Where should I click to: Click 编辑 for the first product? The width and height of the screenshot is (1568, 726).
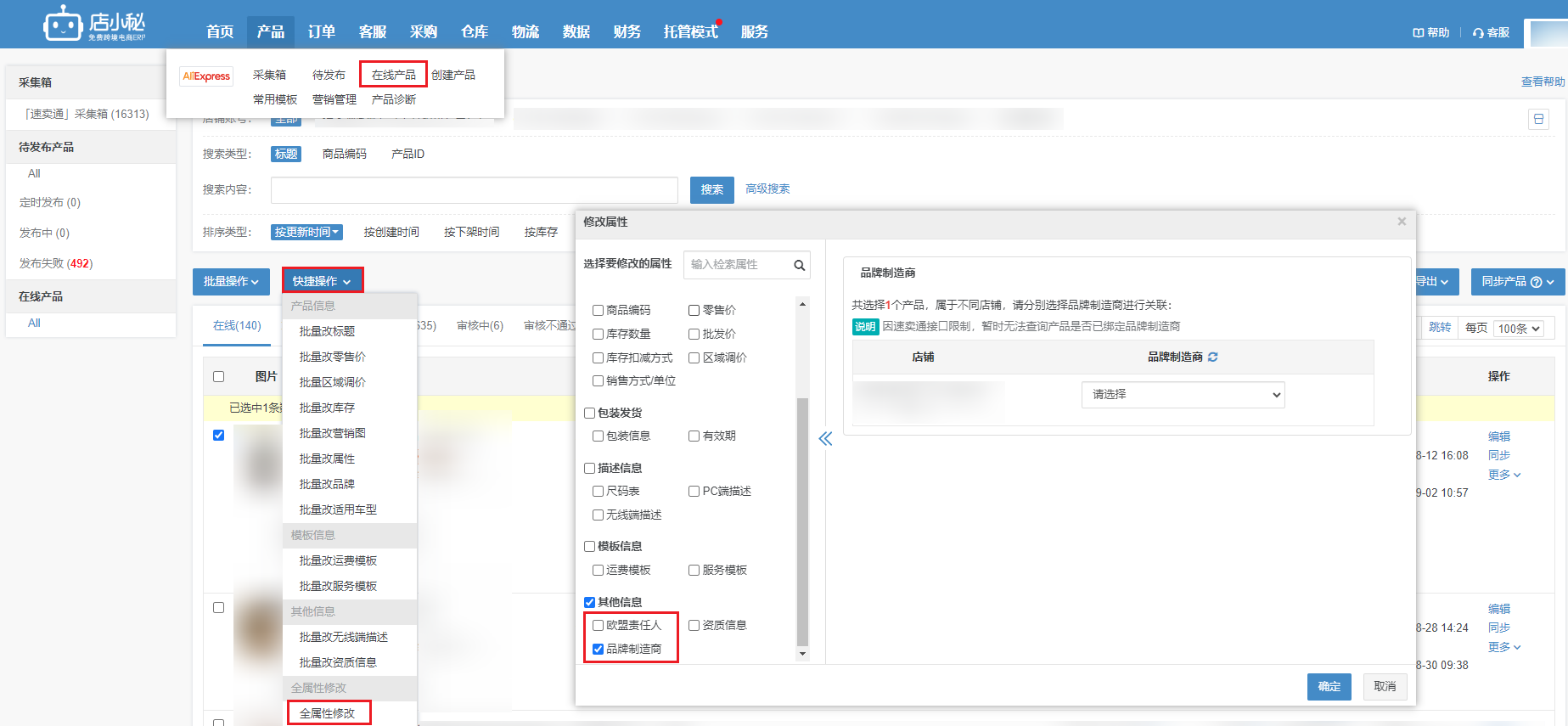point(1499,437)
